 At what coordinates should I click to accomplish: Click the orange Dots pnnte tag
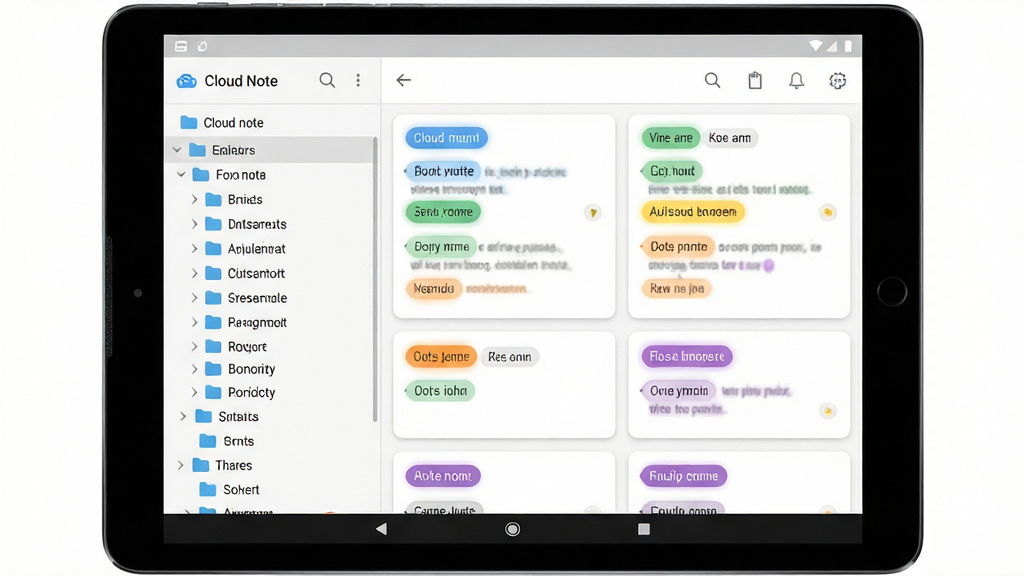(679, 247)
